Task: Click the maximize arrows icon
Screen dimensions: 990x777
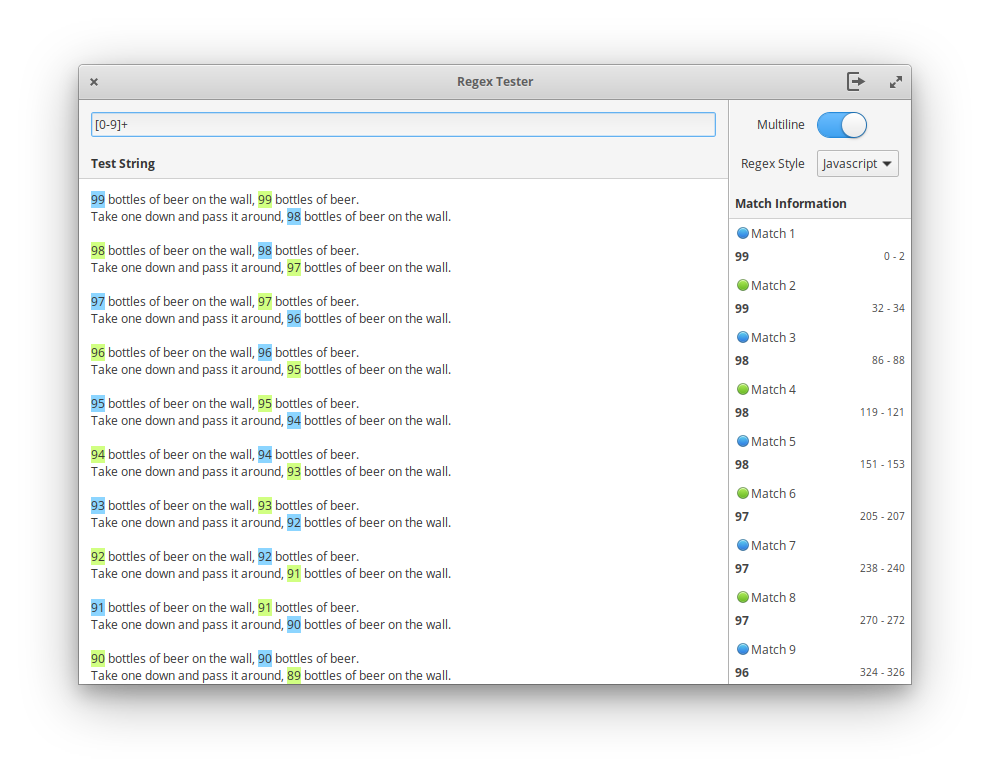Action: (895, 82)
